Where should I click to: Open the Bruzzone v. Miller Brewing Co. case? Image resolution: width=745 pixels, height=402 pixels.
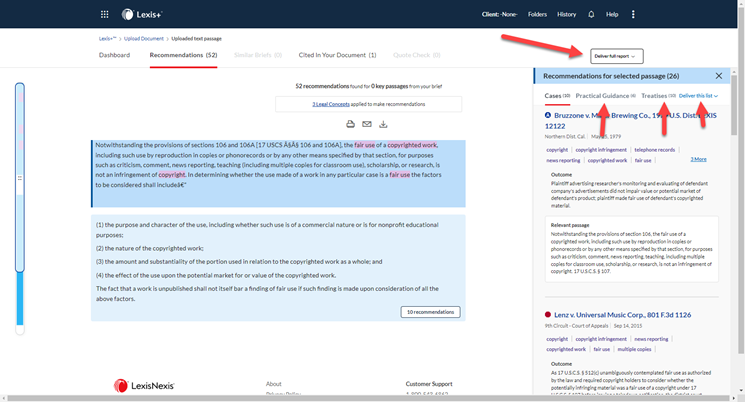point(630,120)
